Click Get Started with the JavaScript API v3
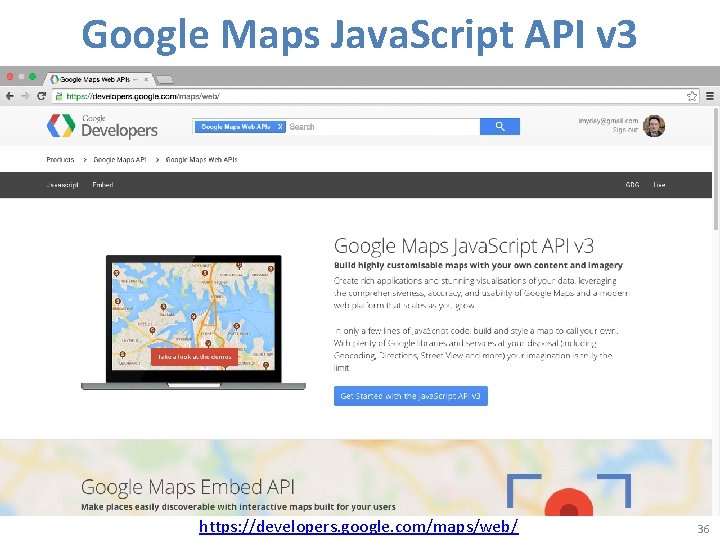Screen dimensions: 720x540 (x=411, y=396)
